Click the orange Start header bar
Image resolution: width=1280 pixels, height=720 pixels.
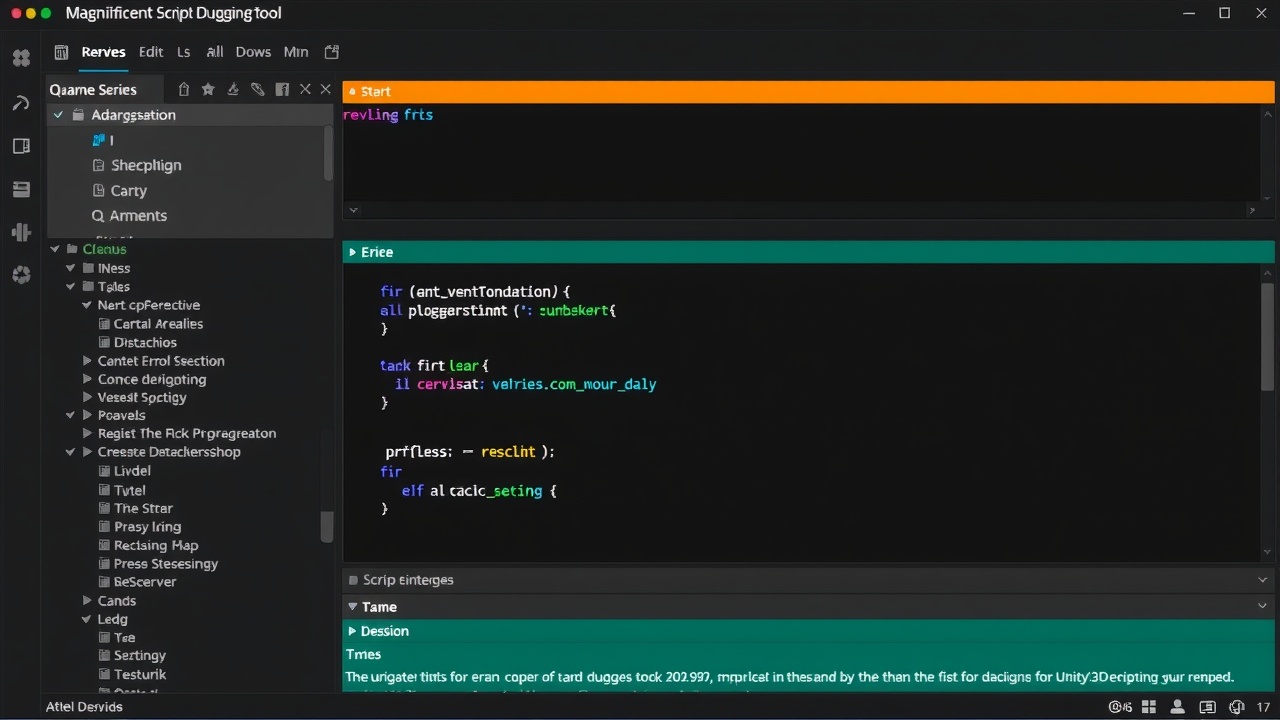[809, 91]
